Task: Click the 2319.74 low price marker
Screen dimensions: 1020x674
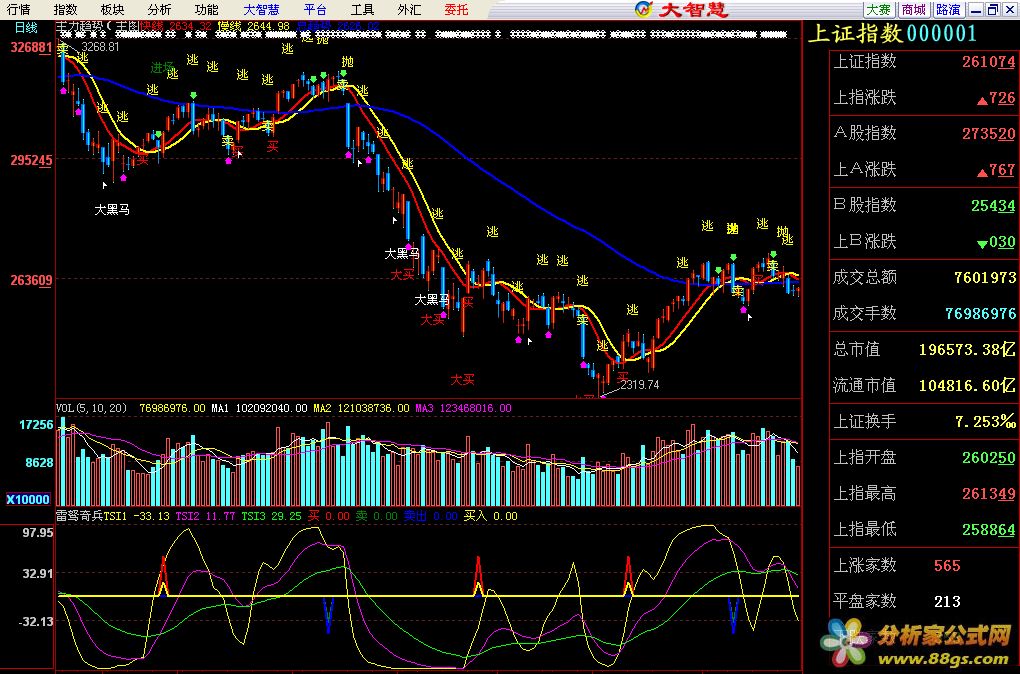Action: coord(639,384)
